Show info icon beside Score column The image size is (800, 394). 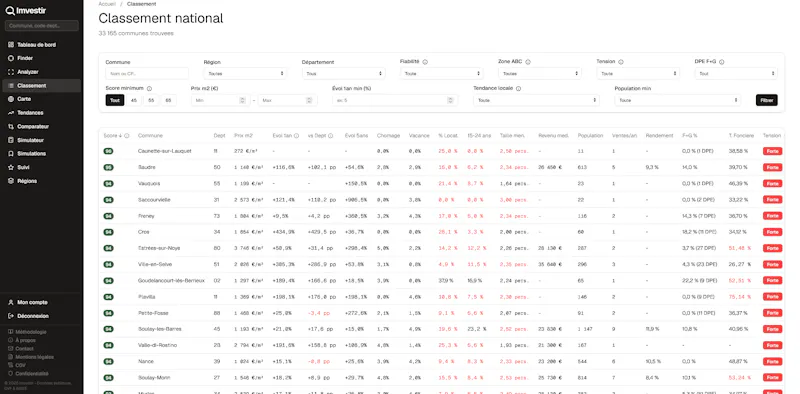tap(127, 136)
